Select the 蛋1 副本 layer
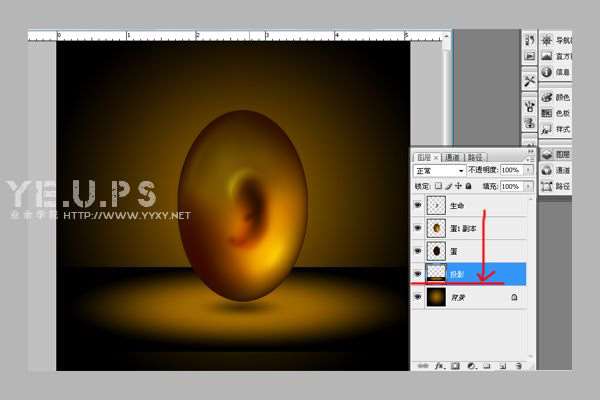The width and height of the screenshot is (600, 400). 470,228
